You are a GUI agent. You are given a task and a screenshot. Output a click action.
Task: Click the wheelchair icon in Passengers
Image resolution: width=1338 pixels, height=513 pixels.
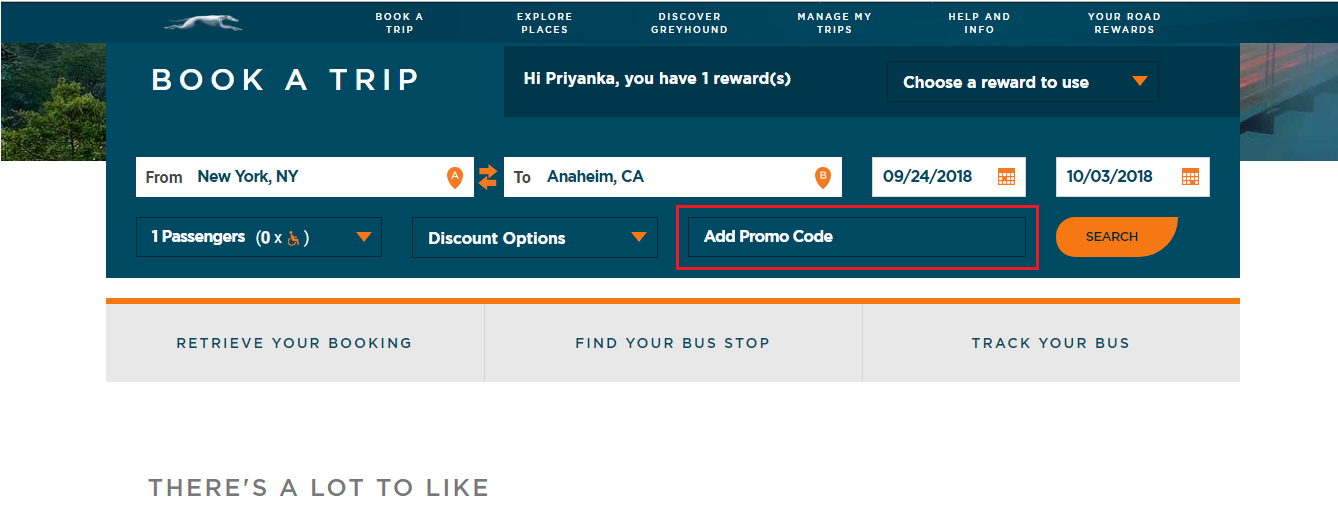point(293,238)
